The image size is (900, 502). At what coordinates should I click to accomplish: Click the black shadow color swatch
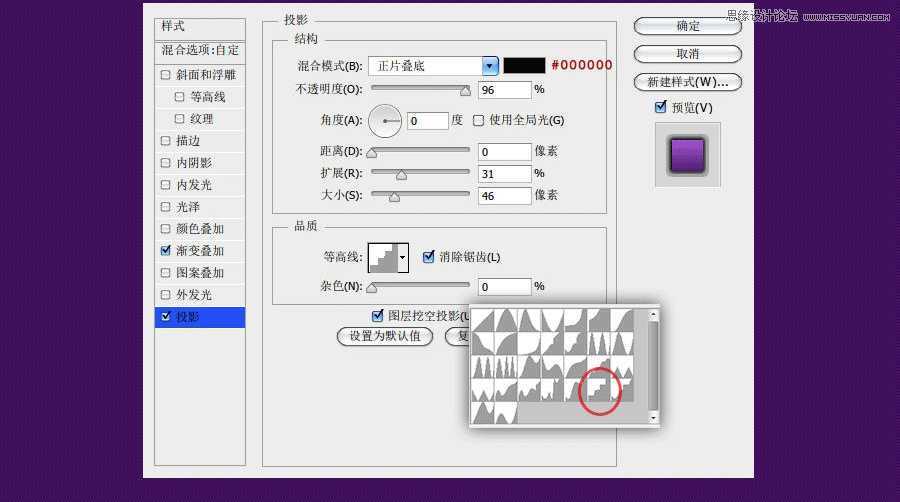(524, 66)
